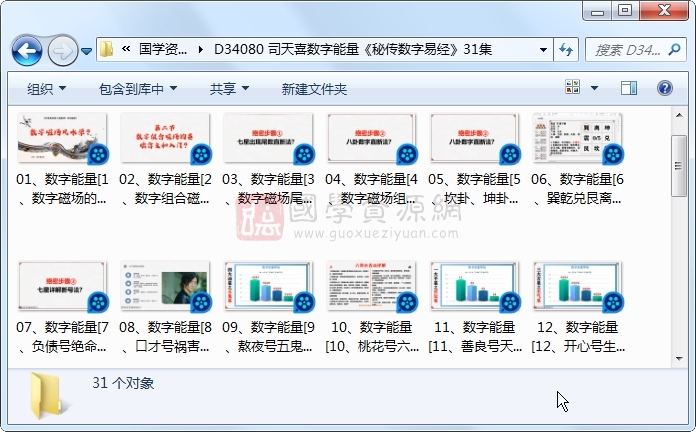Select video thumbnail 05、数字能量
The height and width of the screenshot is (432, 696).
pyautogui.click(x=474, y=138)
